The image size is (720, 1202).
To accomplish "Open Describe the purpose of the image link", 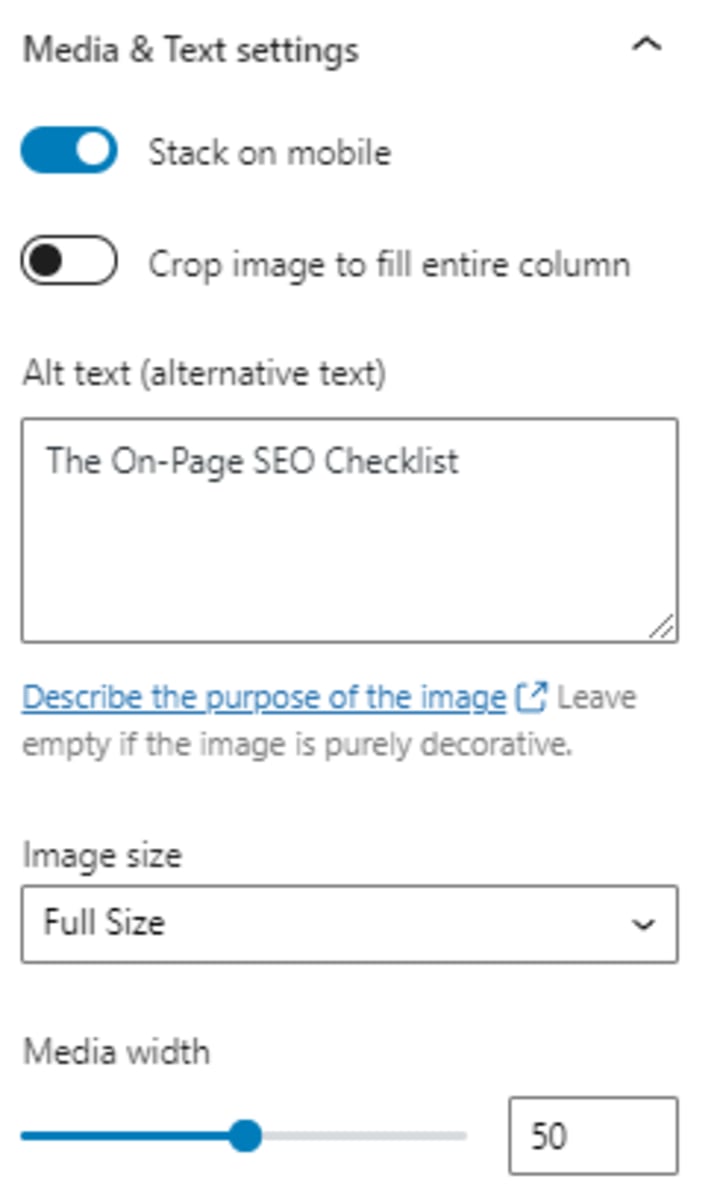I will (x=264, y=697).
